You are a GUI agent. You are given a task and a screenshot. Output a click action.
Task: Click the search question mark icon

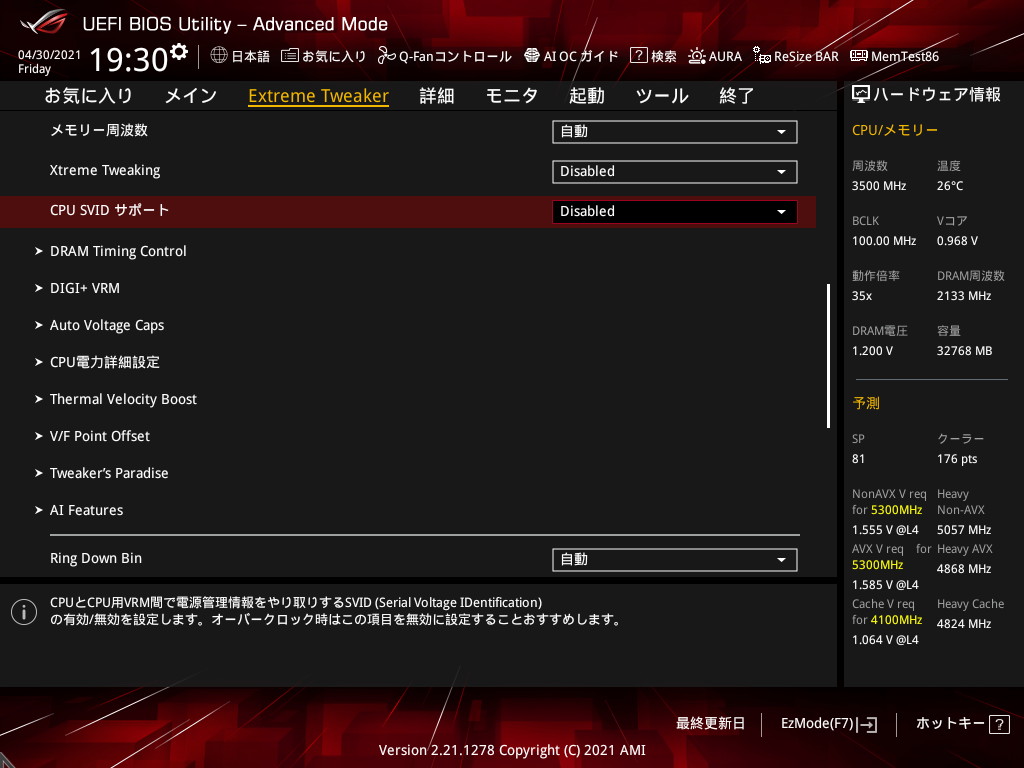tap(638, 56)
